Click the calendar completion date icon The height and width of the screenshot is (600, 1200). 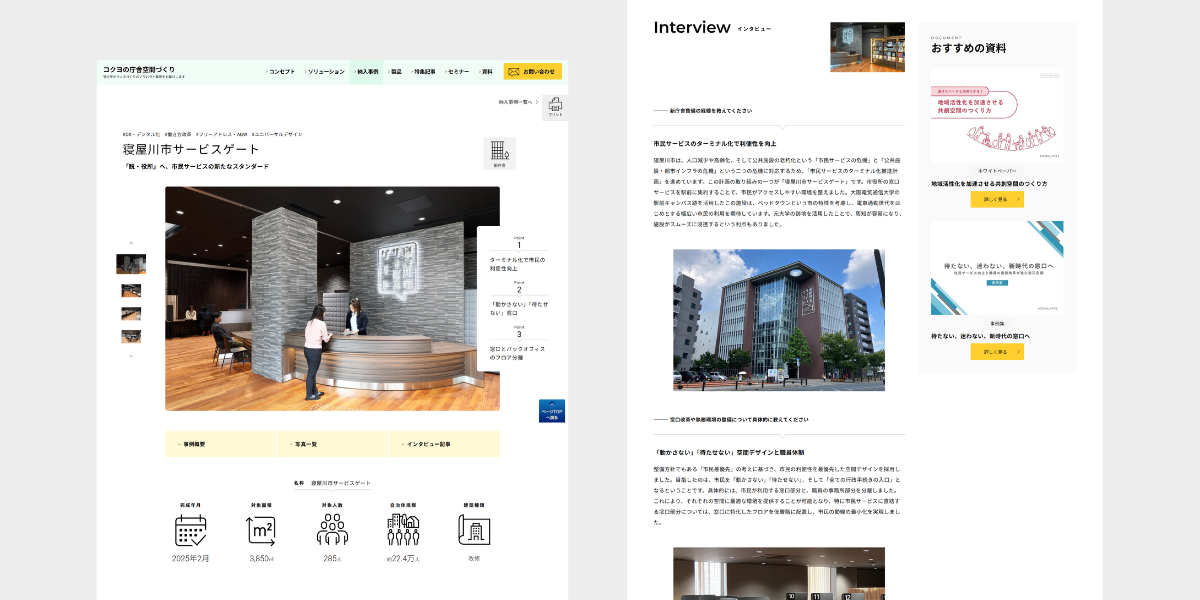tap(190, 530)
